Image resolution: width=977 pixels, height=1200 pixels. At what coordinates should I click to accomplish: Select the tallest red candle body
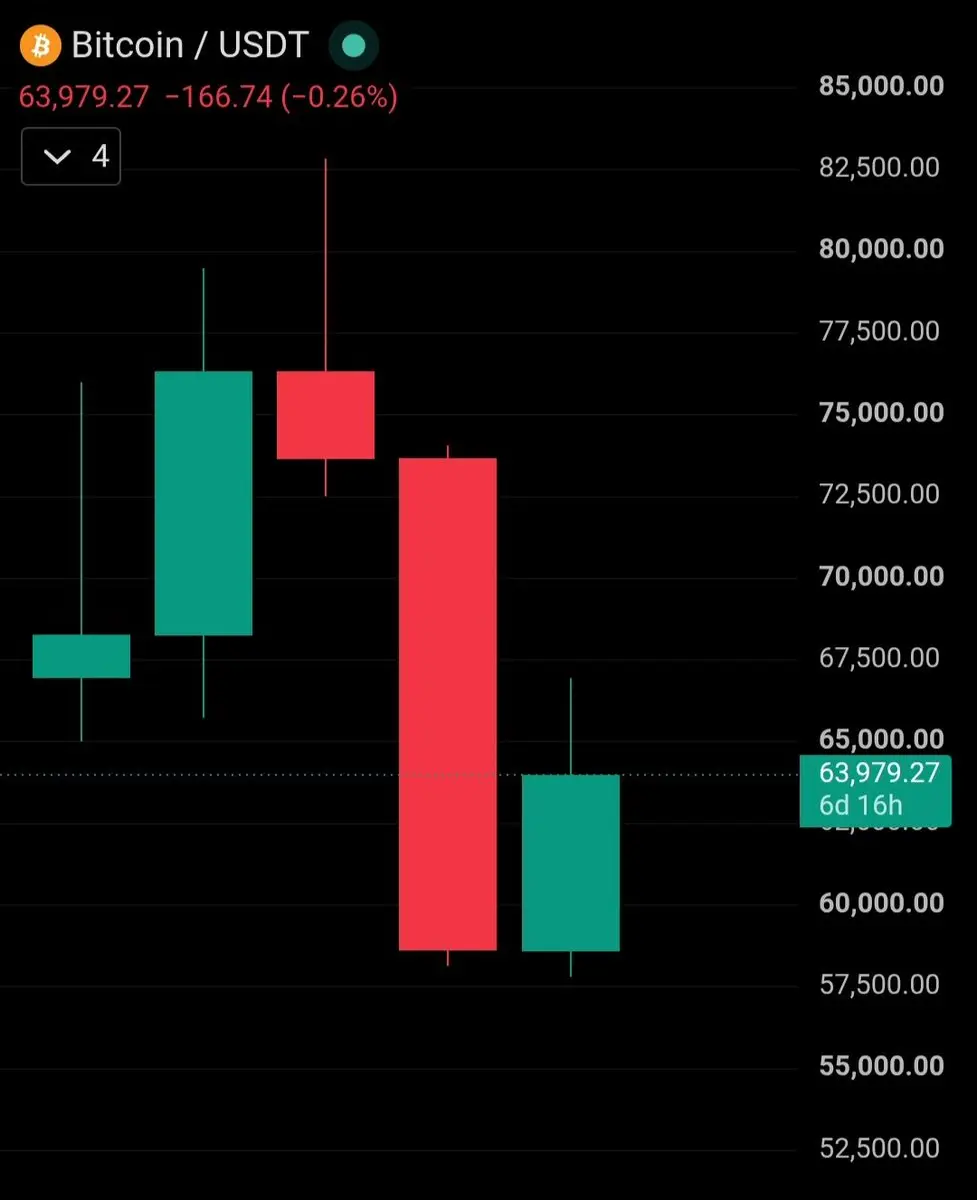[447, 704]
